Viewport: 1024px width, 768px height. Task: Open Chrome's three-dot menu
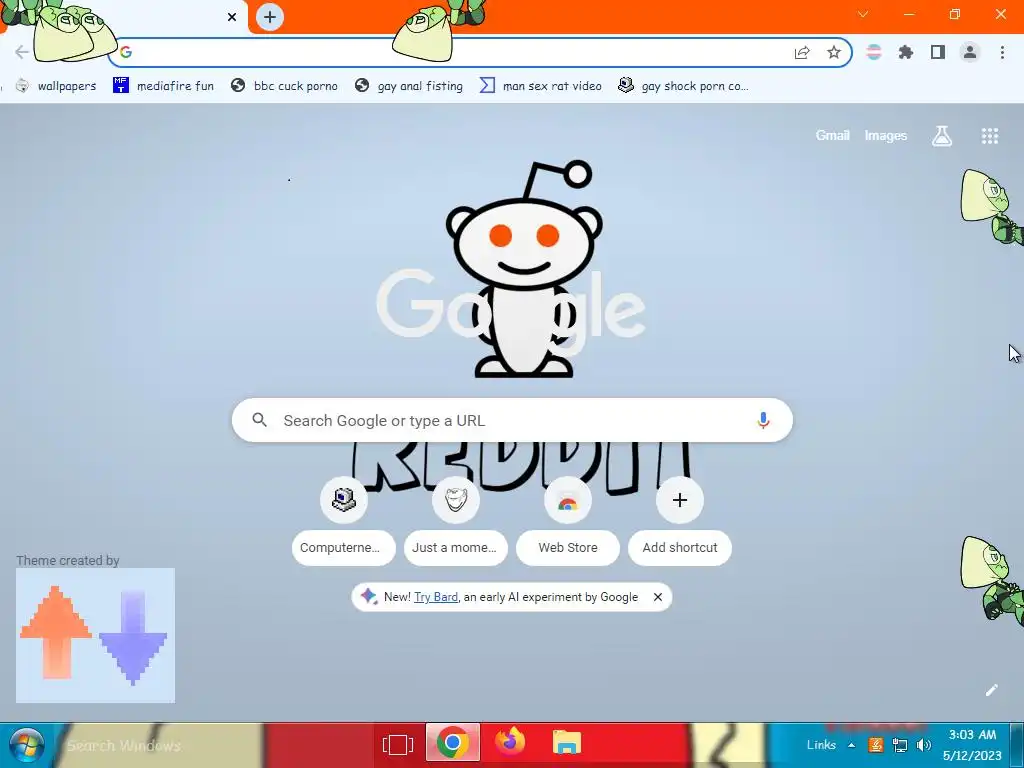coord(1002,52)
